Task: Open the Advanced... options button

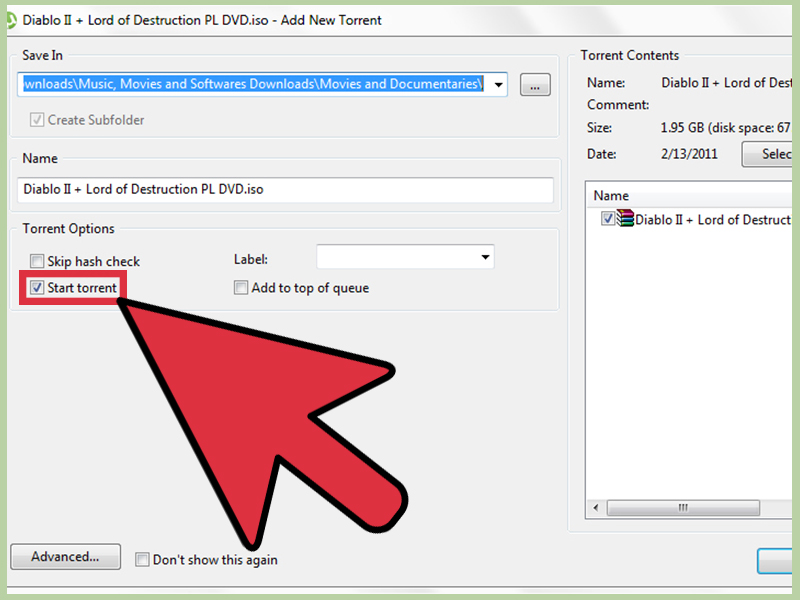Action: (x=65, y=557)
